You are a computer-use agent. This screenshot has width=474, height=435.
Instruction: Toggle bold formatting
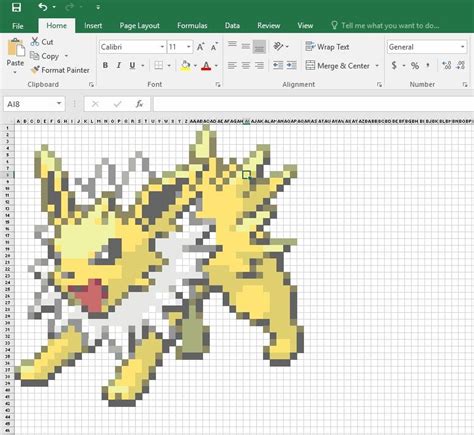click(x=105, y=65)
